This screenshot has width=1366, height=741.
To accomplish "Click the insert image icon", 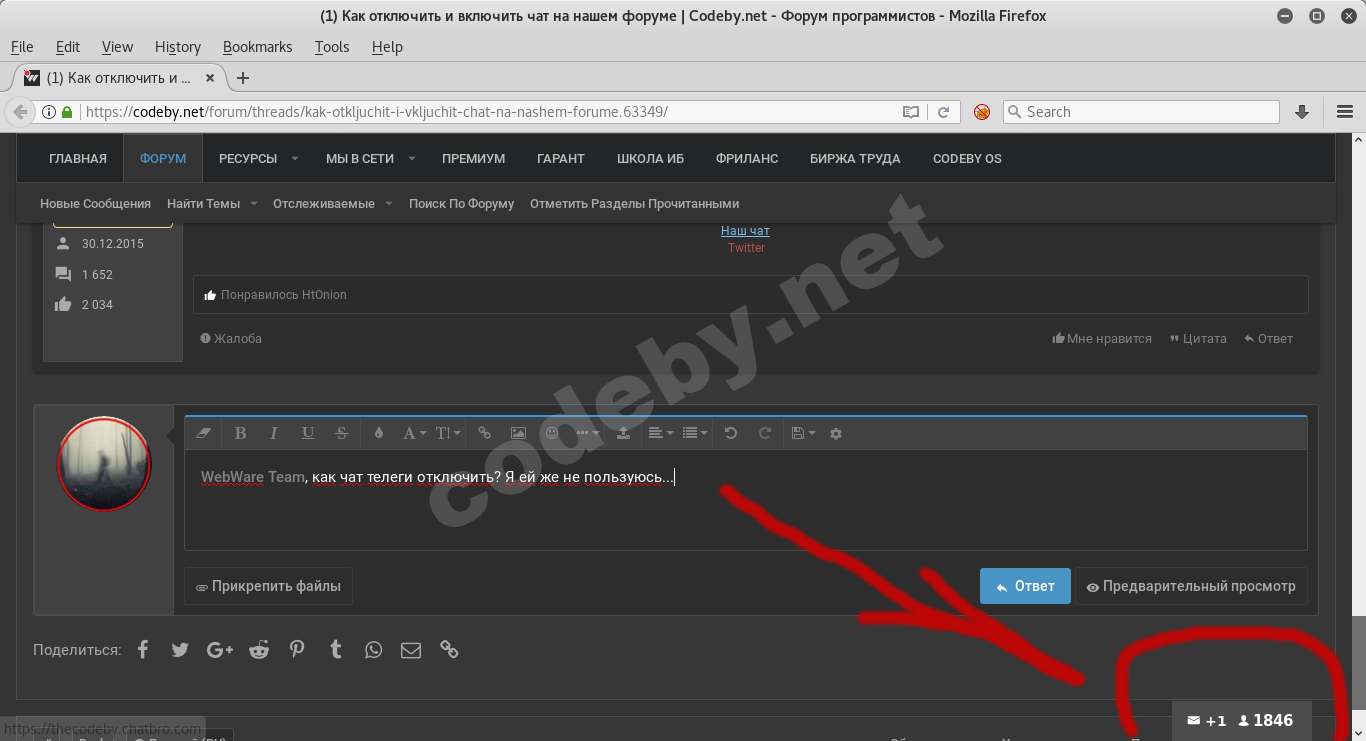I will (518, 433).
